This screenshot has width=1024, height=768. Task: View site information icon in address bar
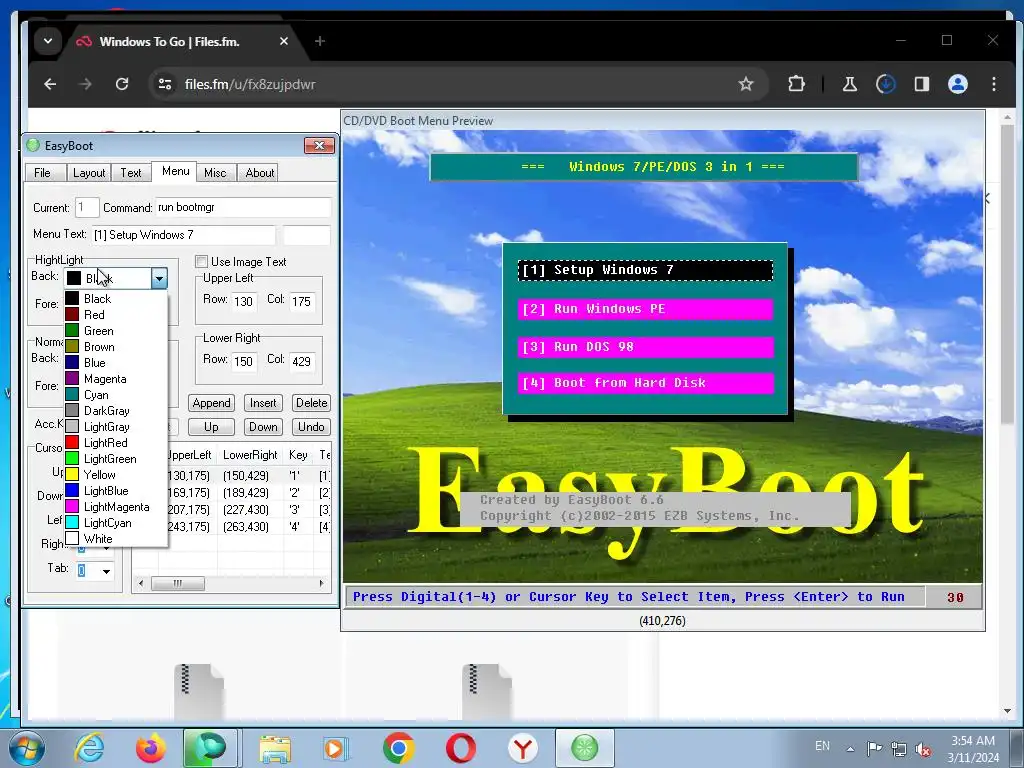(165, 84)
